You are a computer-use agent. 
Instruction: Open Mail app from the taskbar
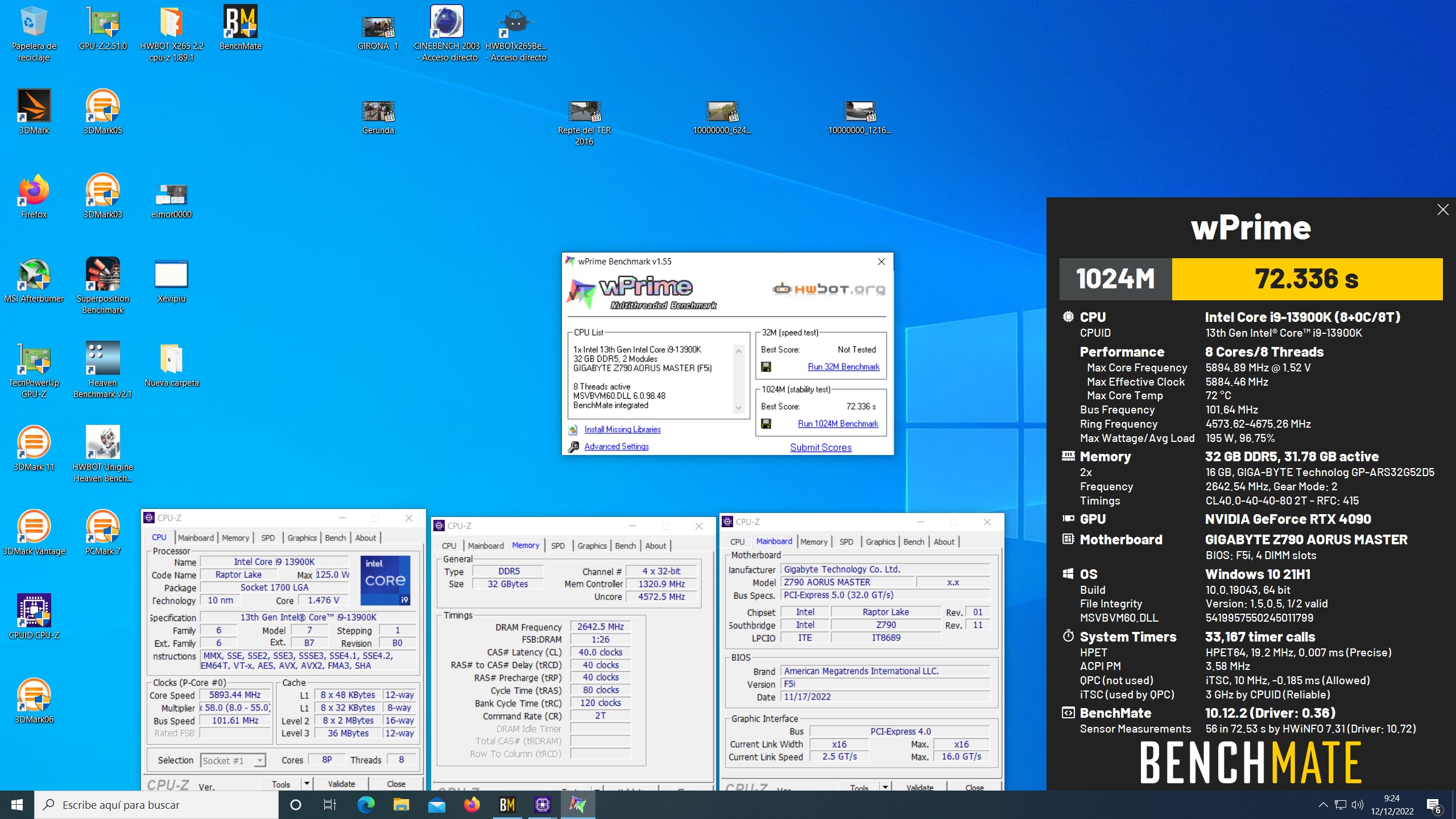point(436,805)
